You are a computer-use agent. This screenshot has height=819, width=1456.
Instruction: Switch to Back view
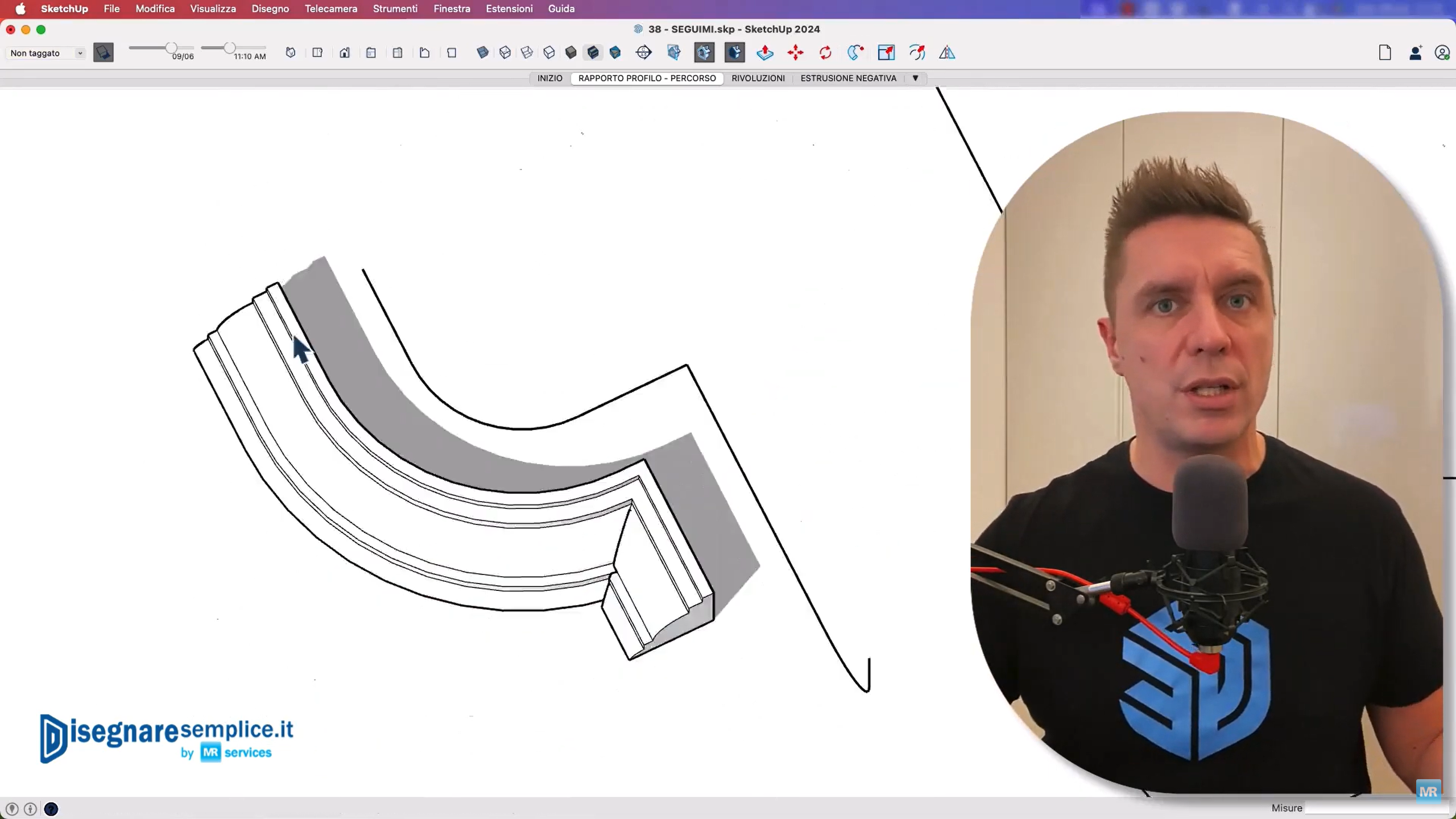[x=398, y=53]
